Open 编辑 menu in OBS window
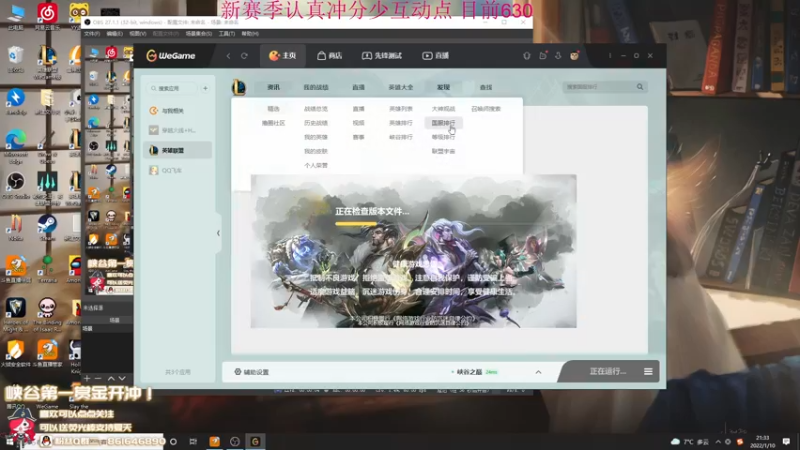This screenshot has height=450, width=800. pos(114,34)
